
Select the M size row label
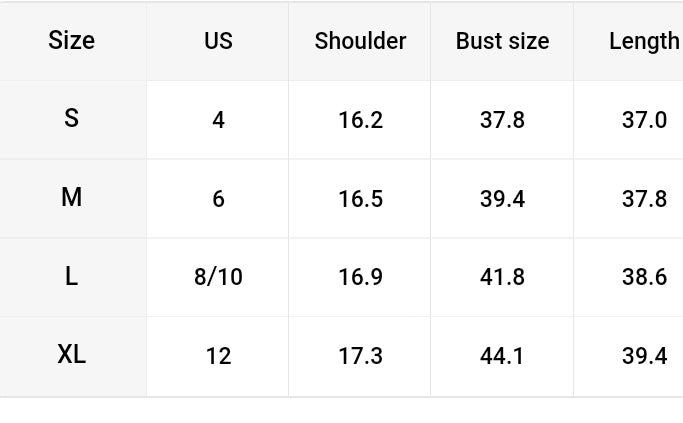[72, 198]
